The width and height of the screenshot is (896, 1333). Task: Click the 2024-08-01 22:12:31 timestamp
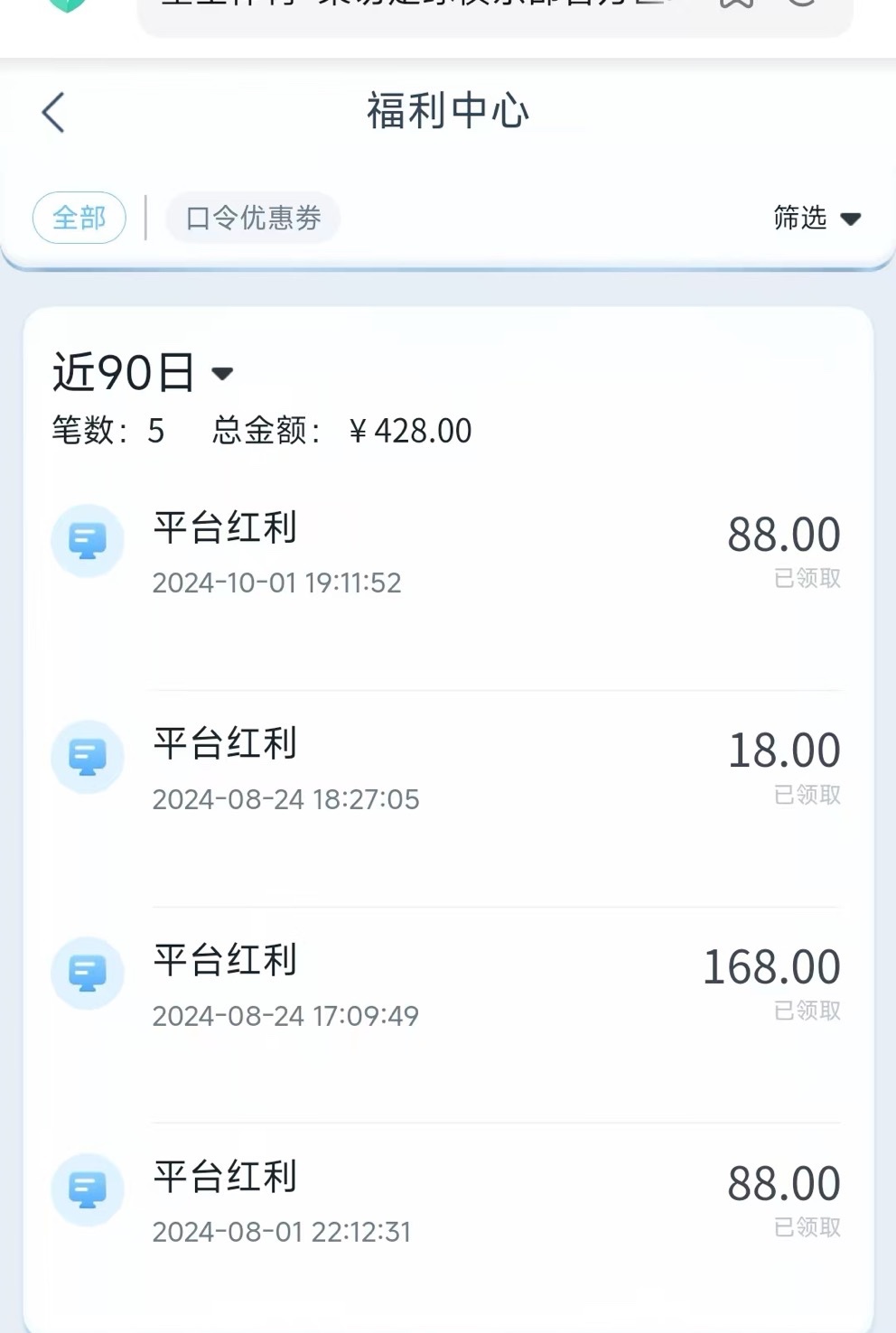click(282, 1232)
